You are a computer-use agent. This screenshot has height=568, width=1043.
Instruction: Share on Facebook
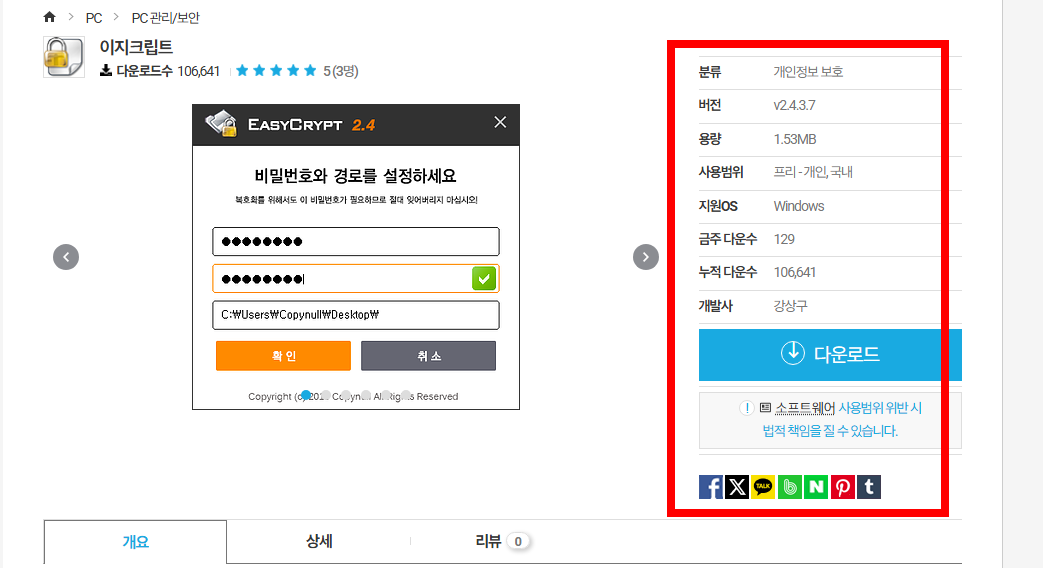[710, 487]
